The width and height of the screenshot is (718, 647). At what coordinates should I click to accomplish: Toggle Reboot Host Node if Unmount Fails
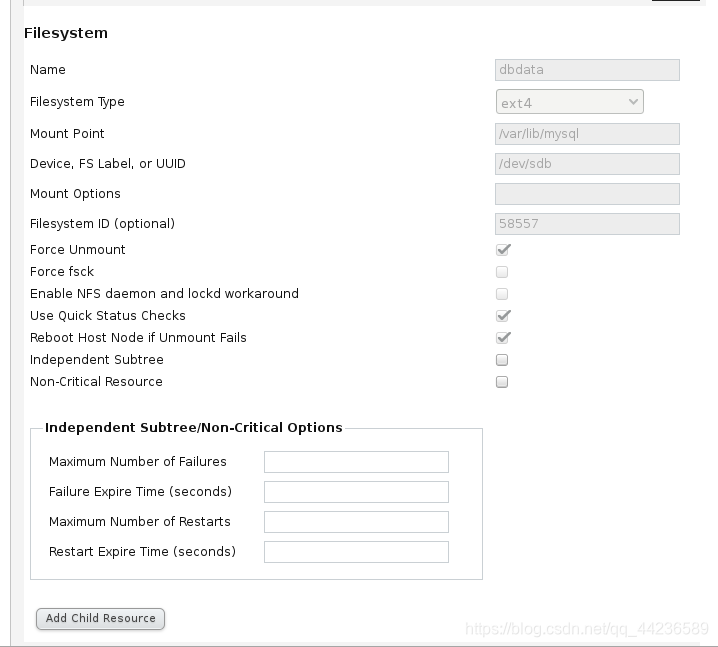pyautogui.click(x=502, y=337)
